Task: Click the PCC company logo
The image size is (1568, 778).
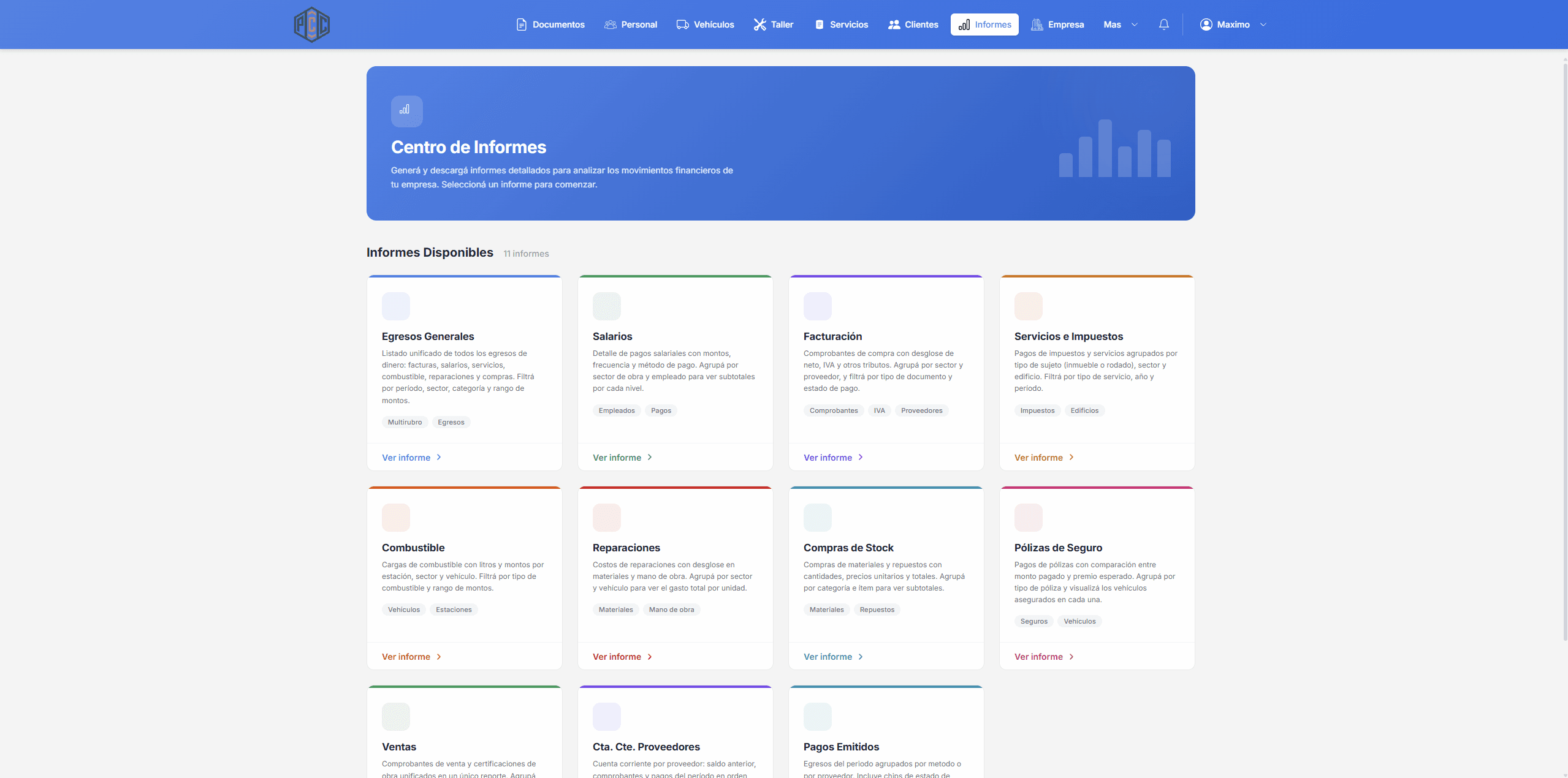Action: click(311, 25)
